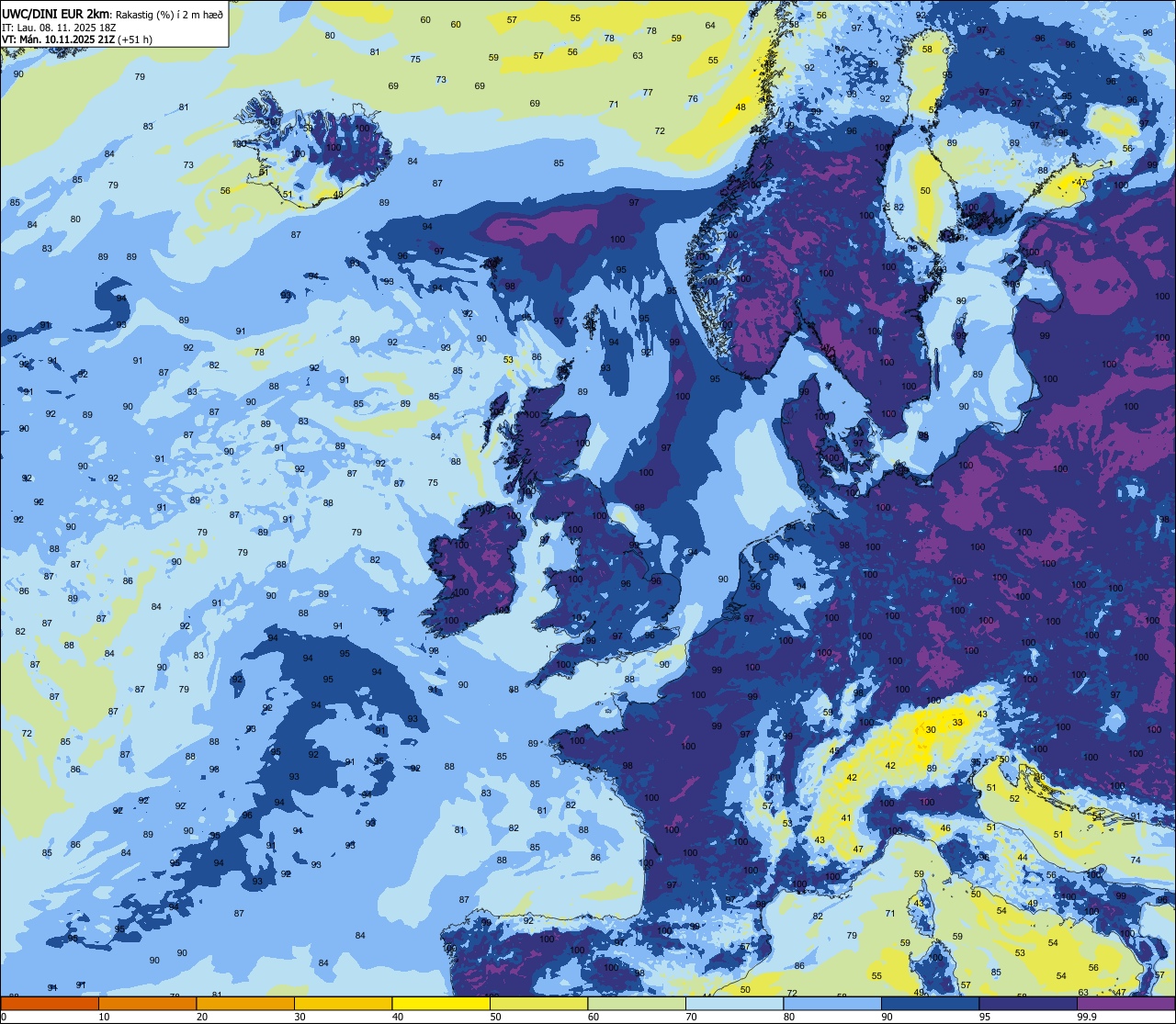Click the '10' legend scale label
The height and width of the screenshot is (1024, 1176).
click(x=104, y=1016)
